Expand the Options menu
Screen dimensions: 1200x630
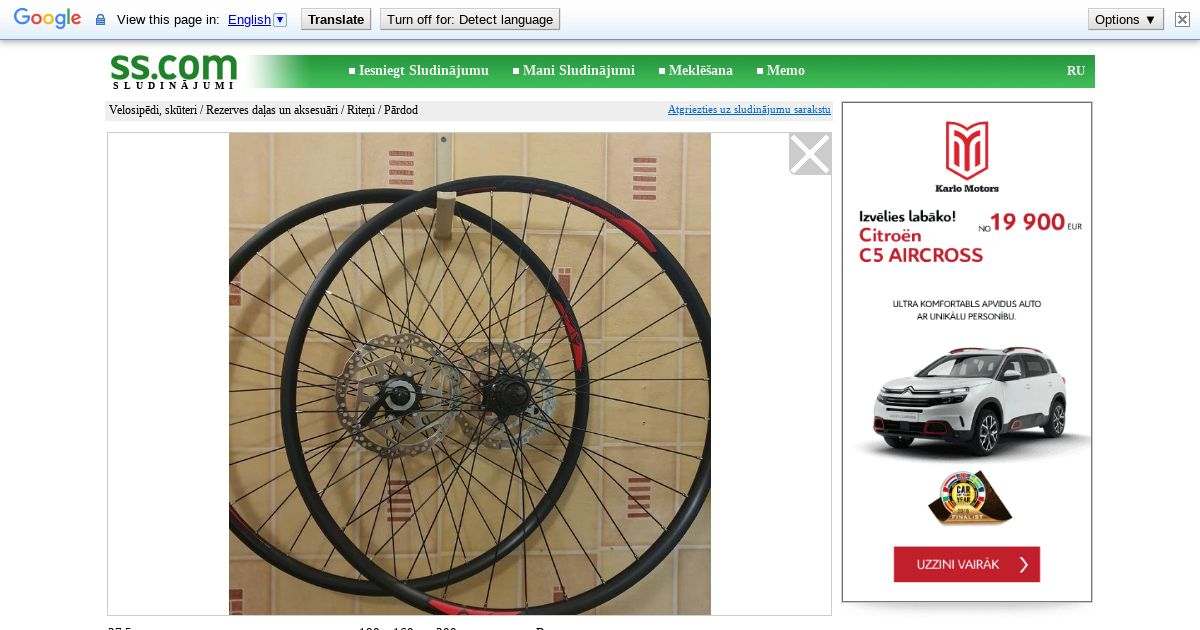[1126, 19]
